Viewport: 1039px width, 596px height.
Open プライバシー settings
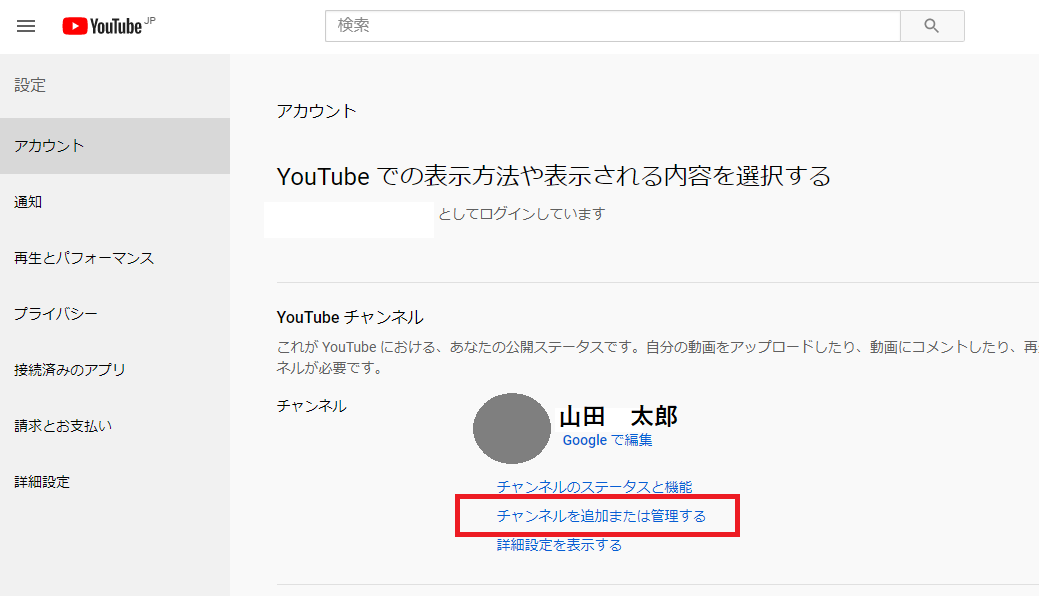click(115, 314)
